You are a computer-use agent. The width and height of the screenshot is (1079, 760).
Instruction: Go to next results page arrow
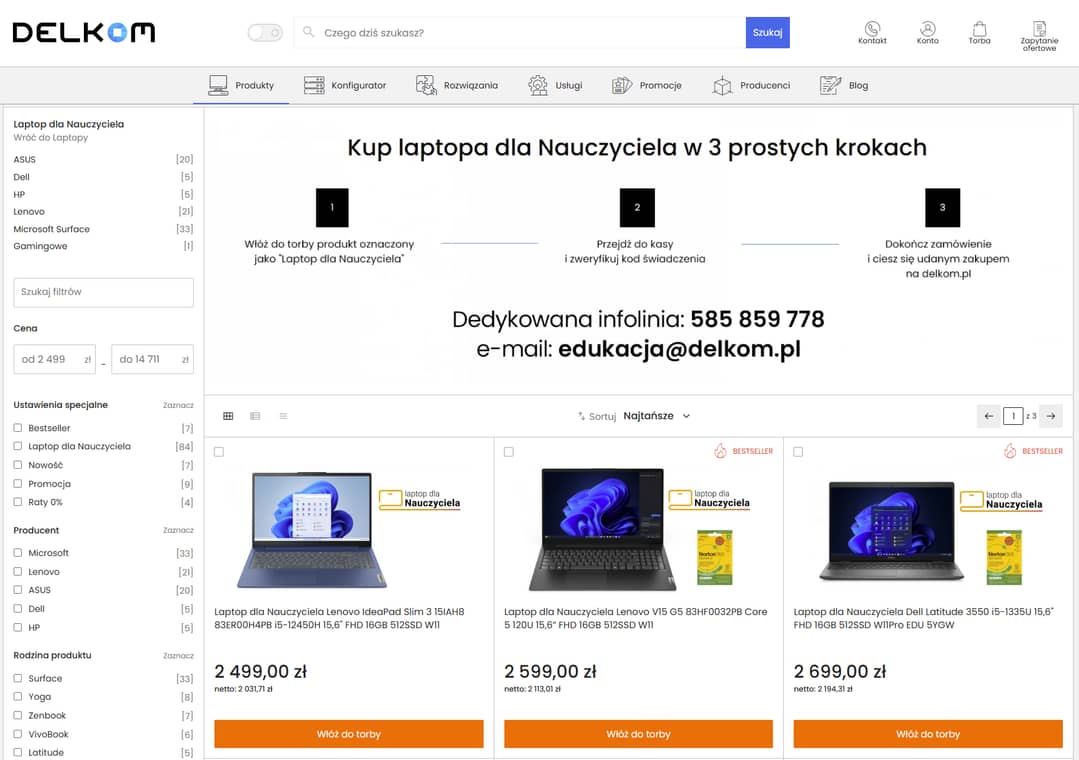pos(1050,416)
